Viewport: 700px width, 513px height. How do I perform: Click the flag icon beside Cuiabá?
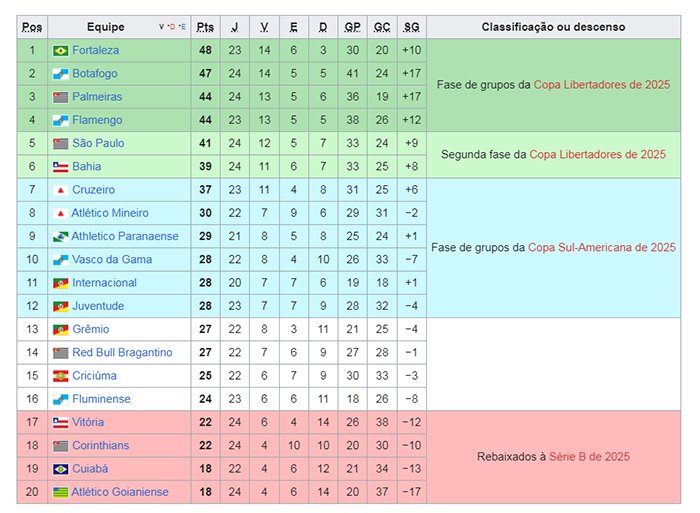(x=60, y=469)
